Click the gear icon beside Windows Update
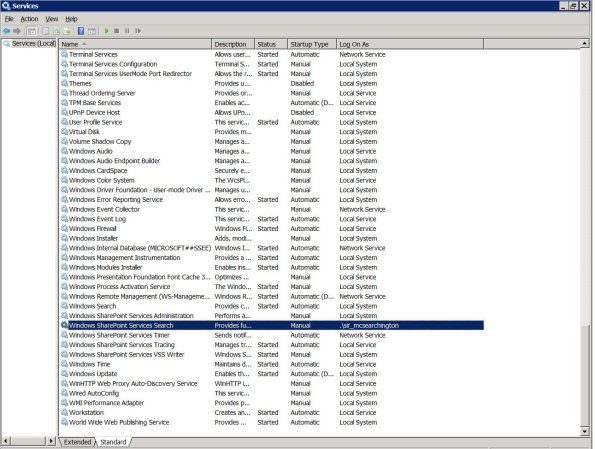The image size is (595, 449). point(65,373)
